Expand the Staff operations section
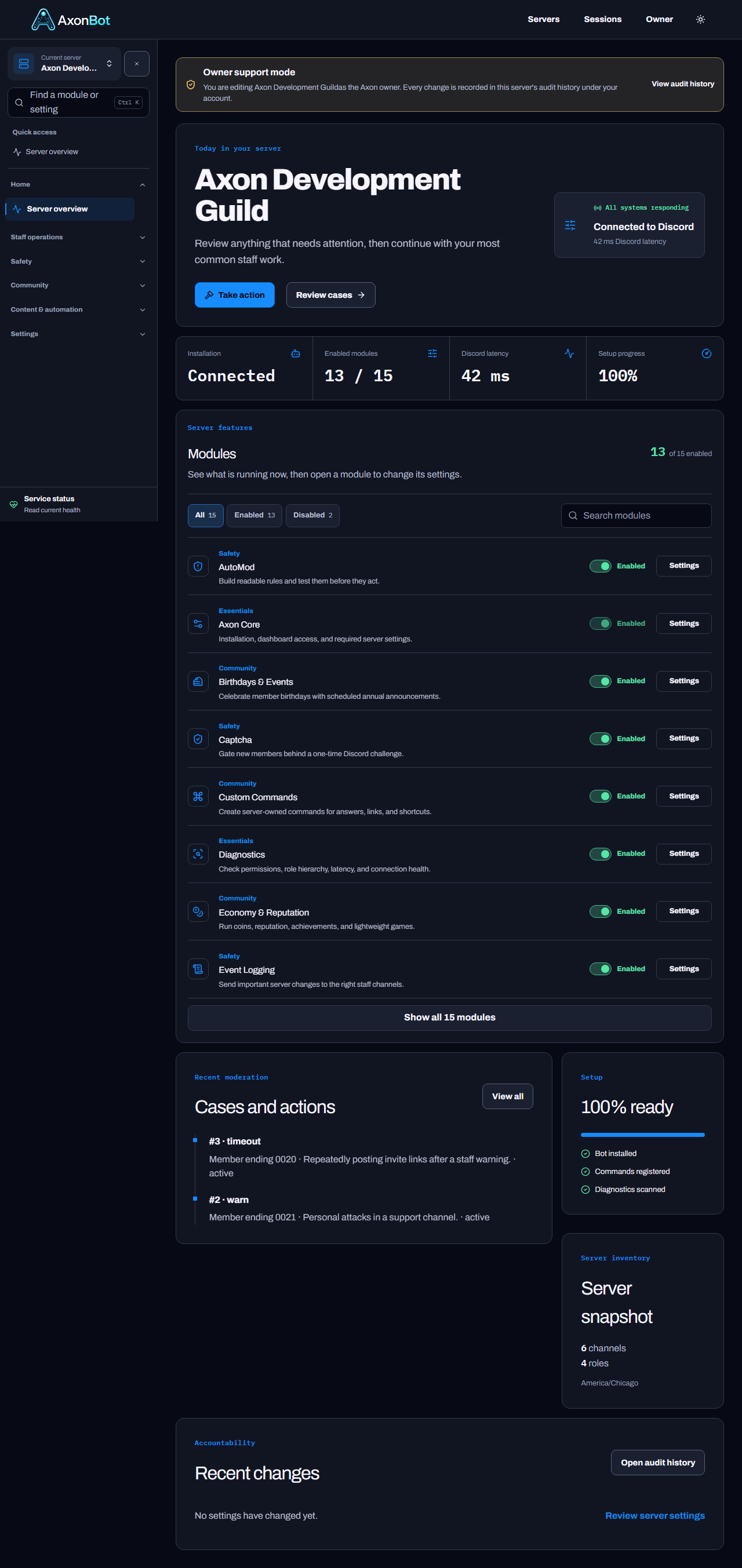Viewport: 742px width, 1568px height. point(78,238)
